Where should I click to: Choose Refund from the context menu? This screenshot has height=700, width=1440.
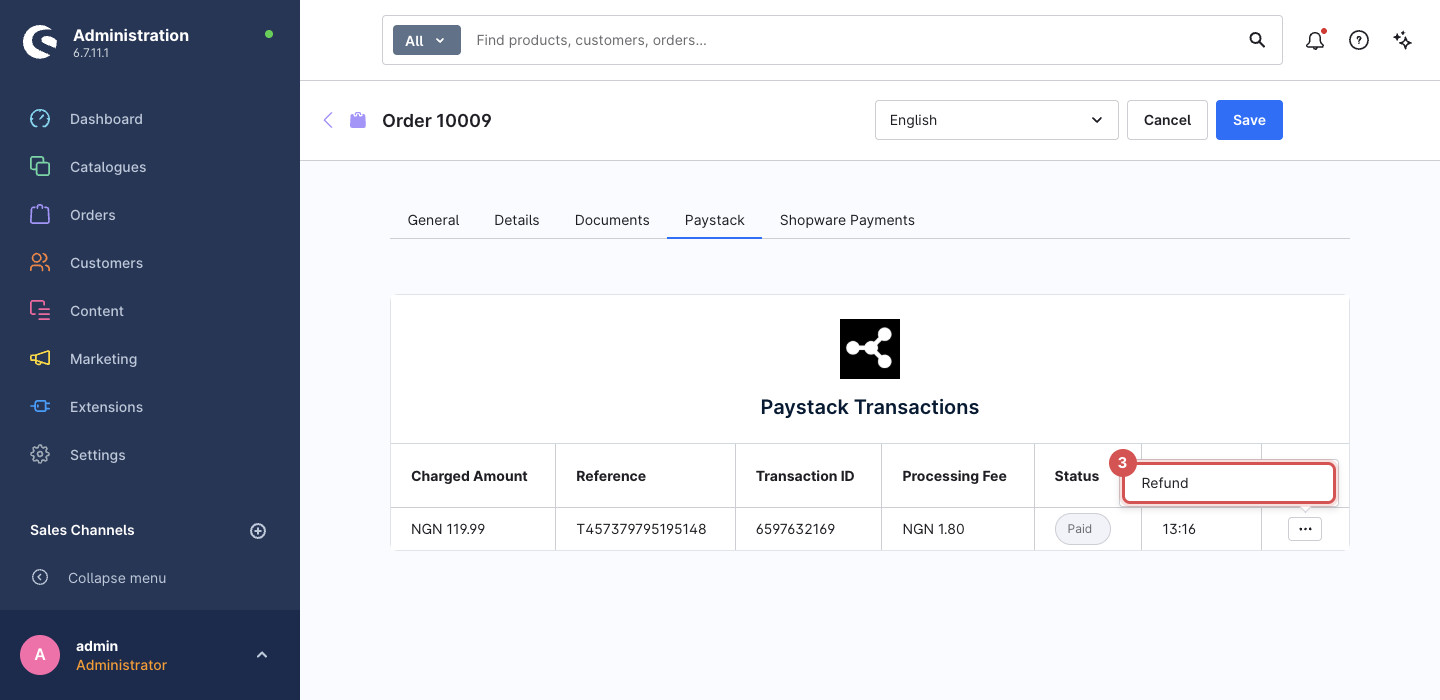point(1229,483)
